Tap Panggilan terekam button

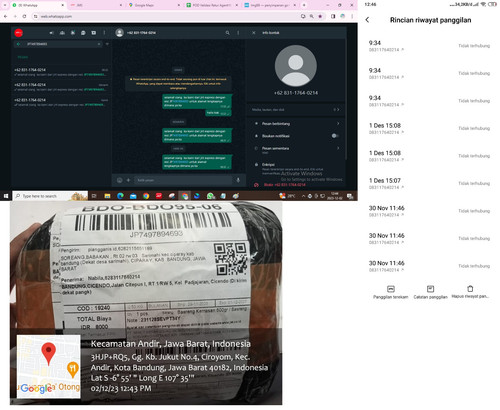pyautogui.click(x=391, y=292)
